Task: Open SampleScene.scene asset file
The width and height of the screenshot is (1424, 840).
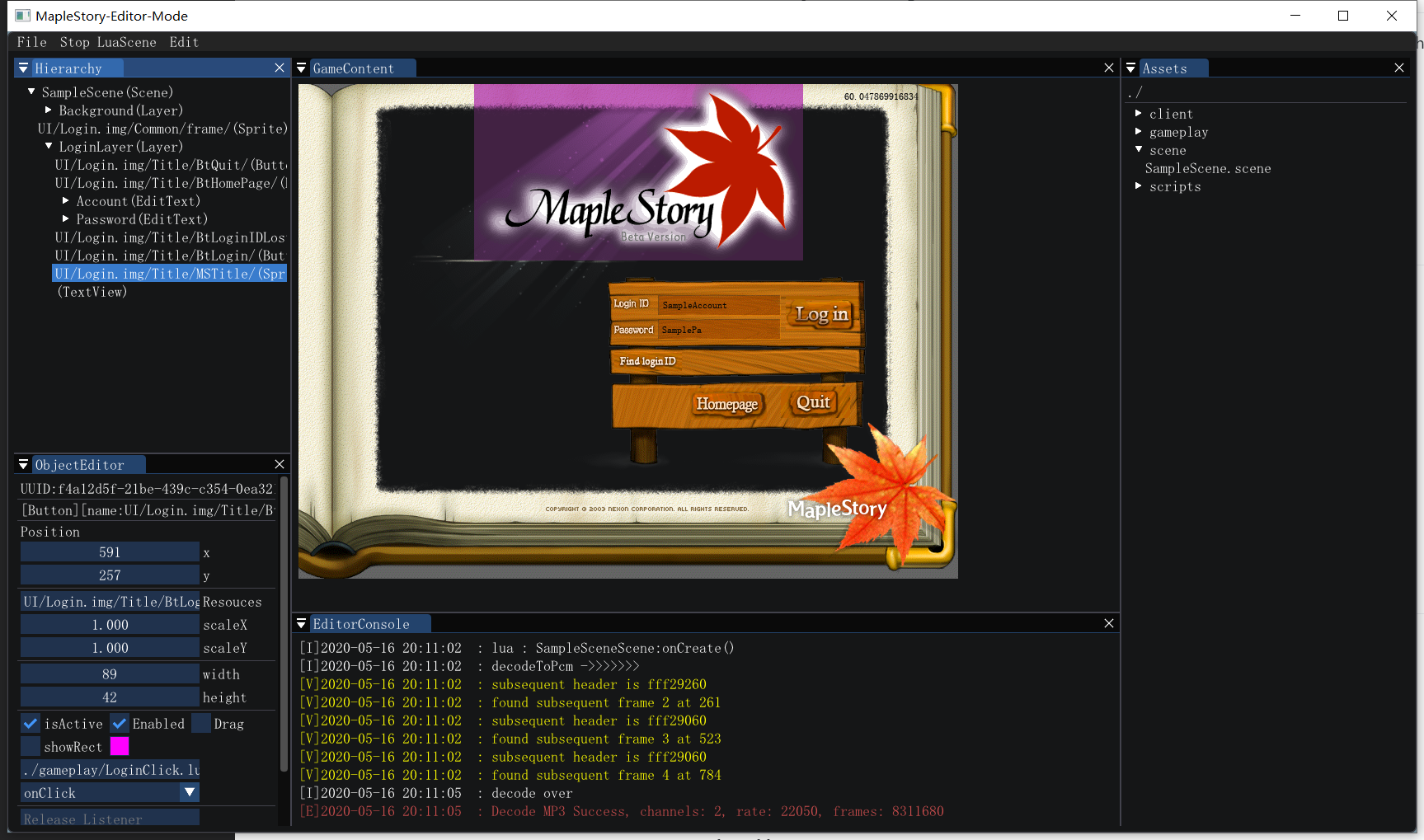Action: pyautogui.click(x=1208, y=168)
